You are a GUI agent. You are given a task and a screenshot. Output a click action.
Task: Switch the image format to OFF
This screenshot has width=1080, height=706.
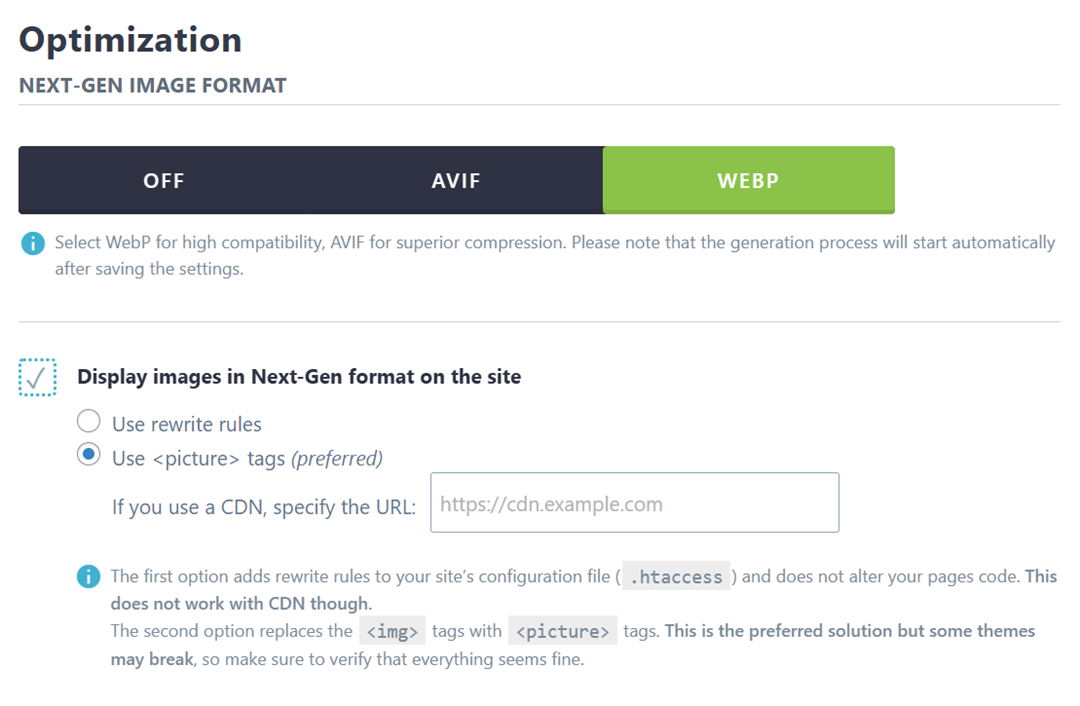point(164,181)
